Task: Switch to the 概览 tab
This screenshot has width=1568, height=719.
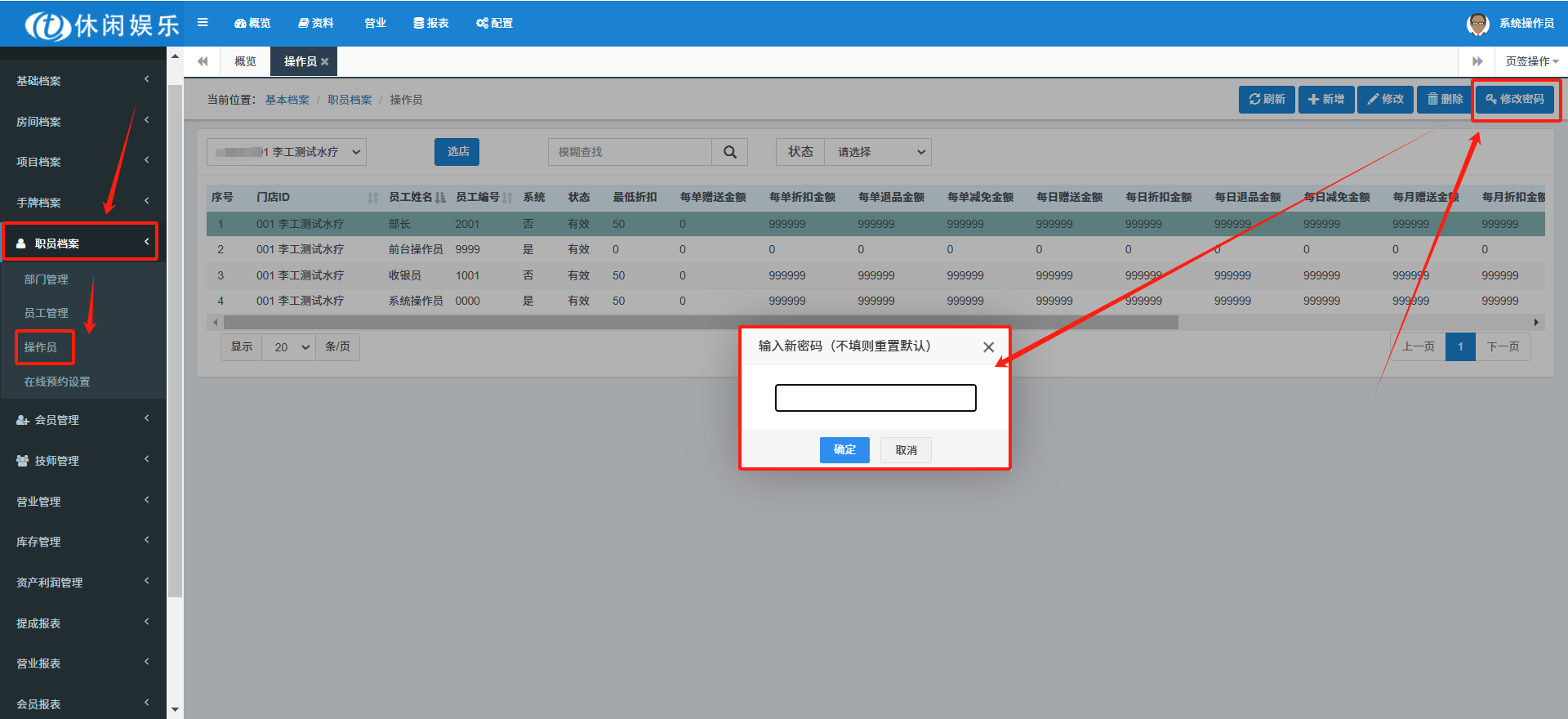Action: click(245, 62)
